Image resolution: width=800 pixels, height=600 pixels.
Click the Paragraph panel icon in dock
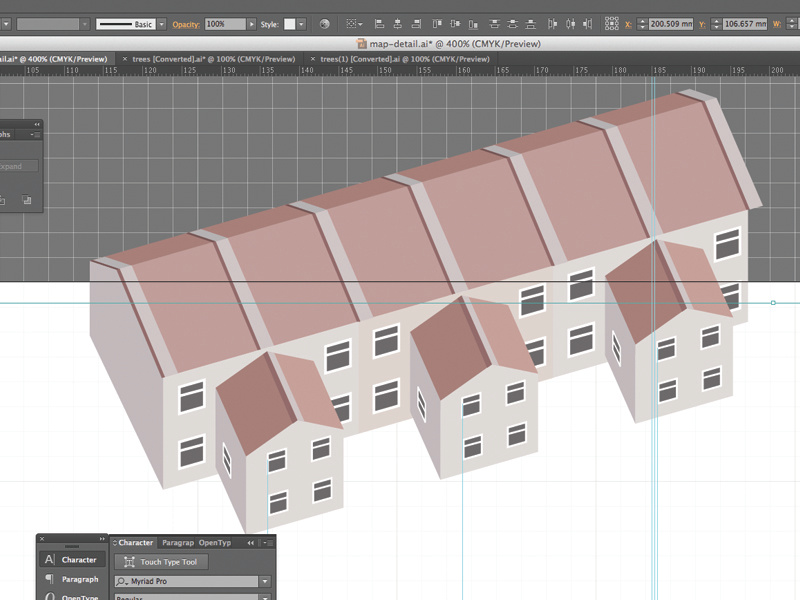click(x=50, y=579)
